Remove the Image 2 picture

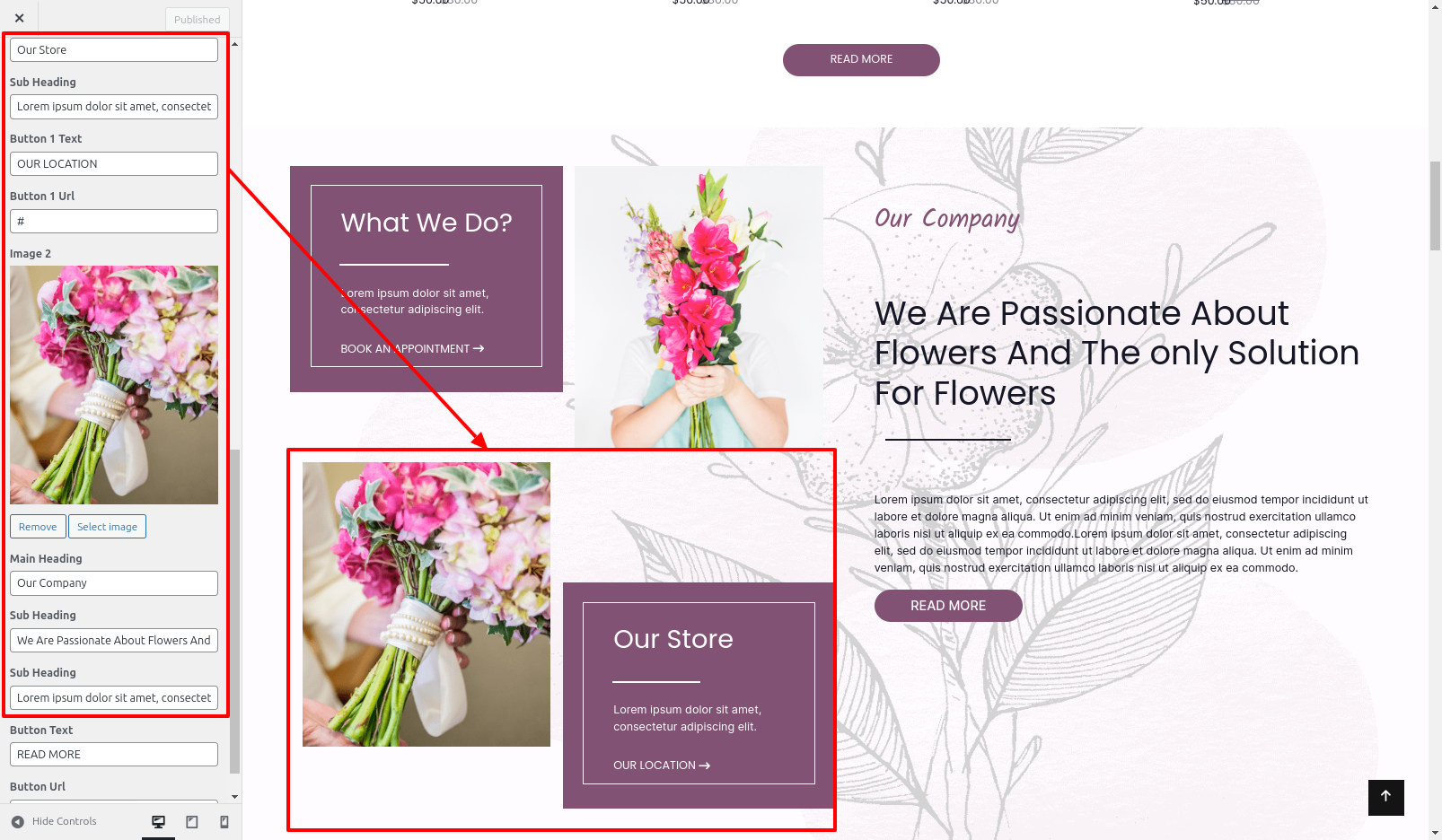click(38, 527)
